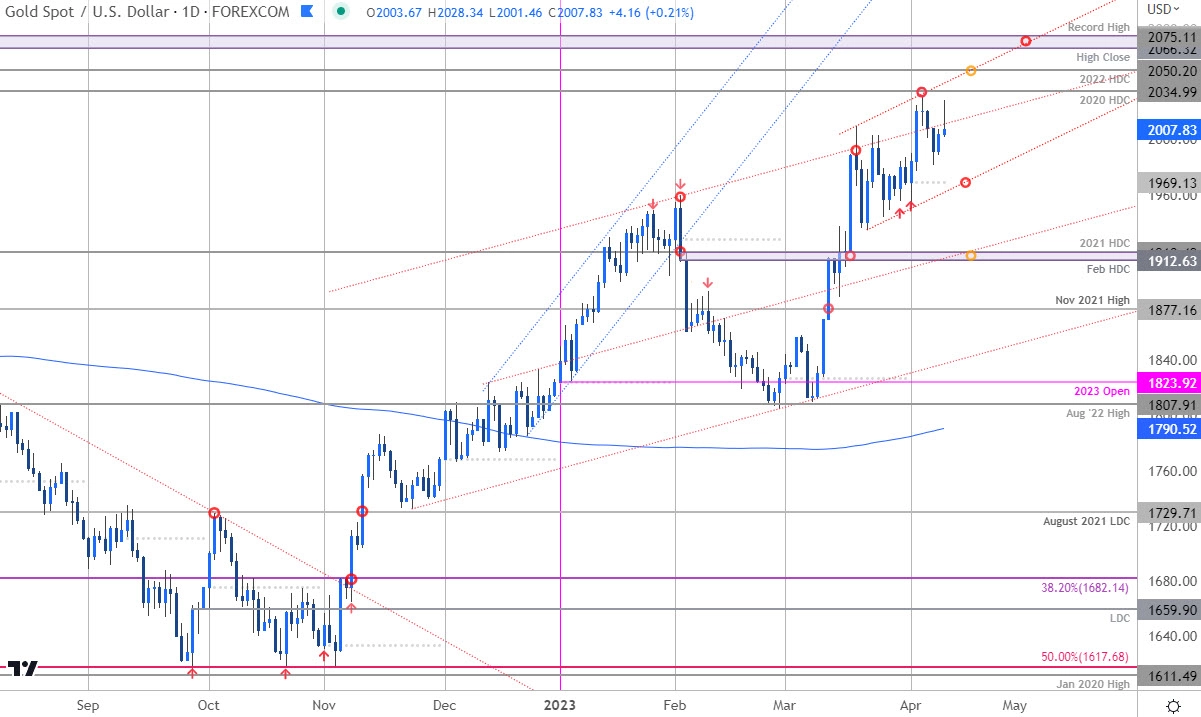The width and height of the screenshot is (1201, 717).
Task: Click the red circle marker on Record High zone
Action: pyautogui.click(x=1025, y=41)
